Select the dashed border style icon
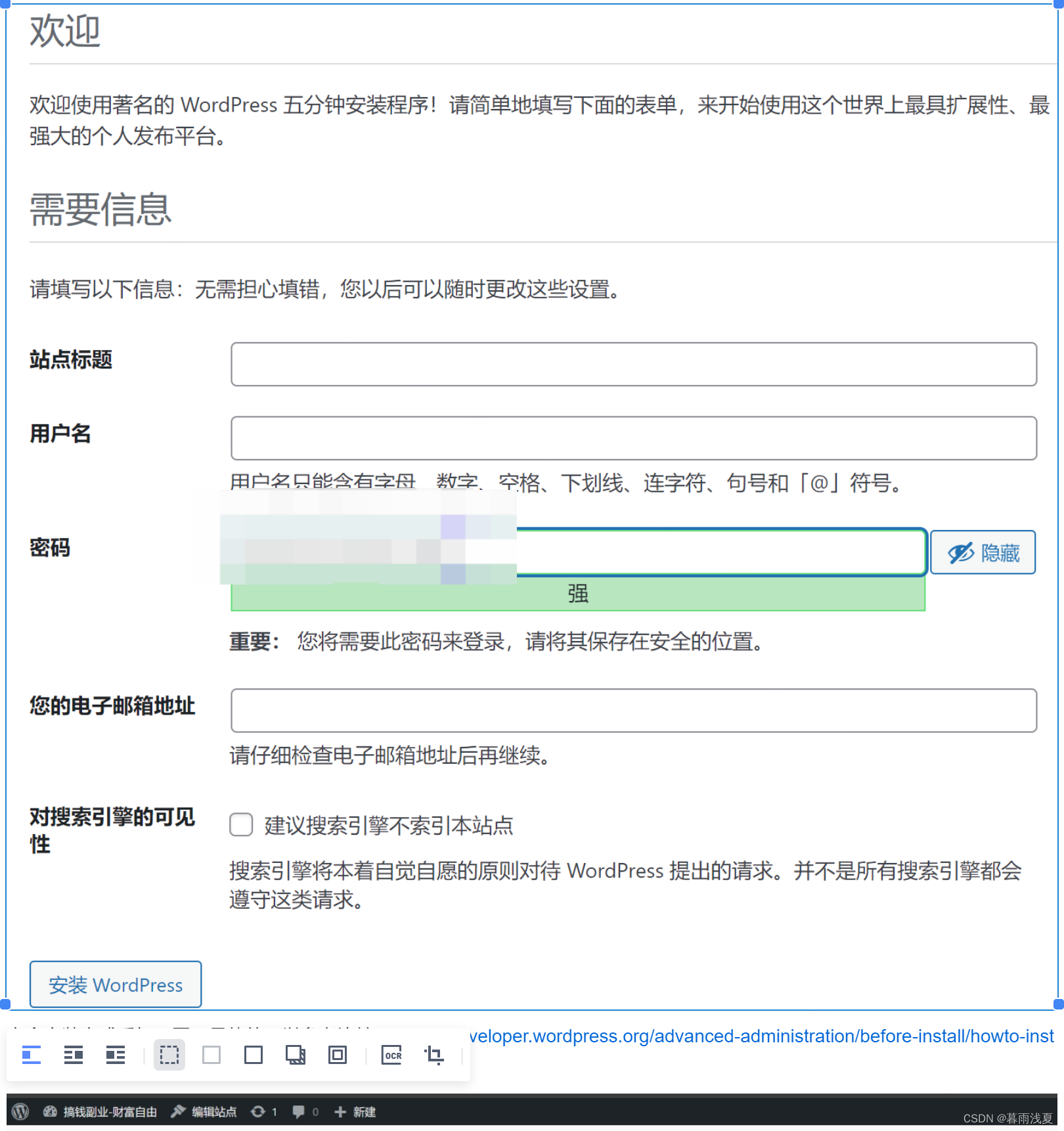Screen dimensions: 1064x1131 169,1055
